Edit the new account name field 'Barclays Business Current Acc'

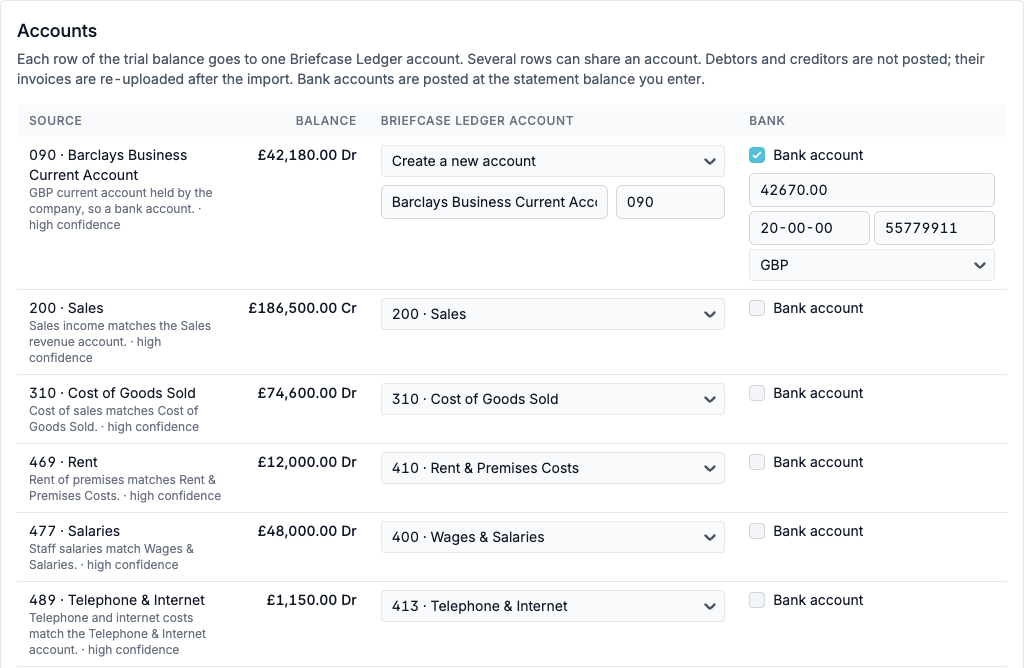pyautogui.click(x=494, y=202)
